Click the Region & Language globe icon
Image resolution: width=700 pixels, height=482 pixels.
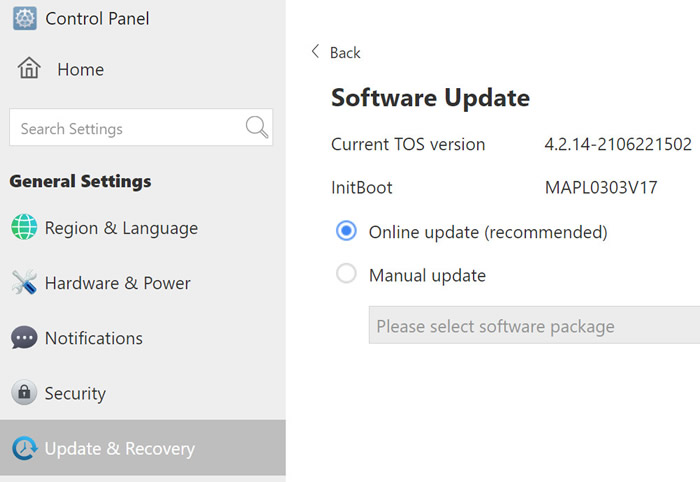24,227
